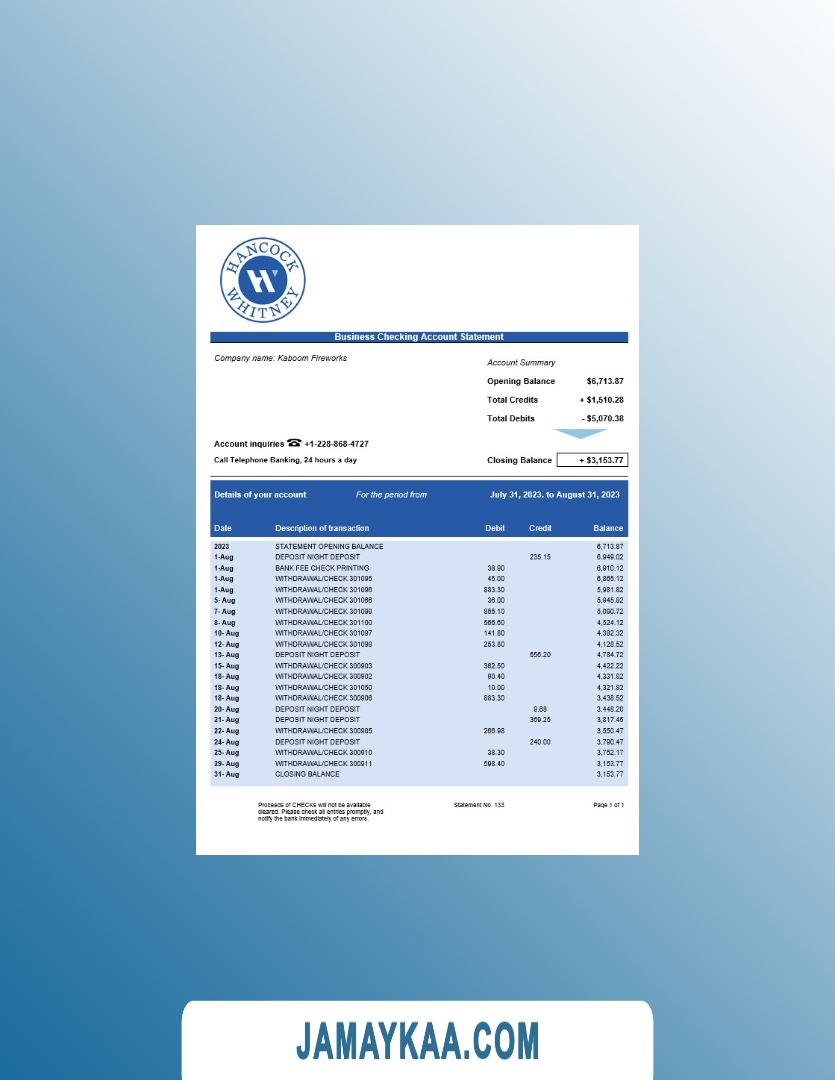
Task: Click the Opening Balance value $6,713.87
Action: pyautogui.click(x=605, y=381)
